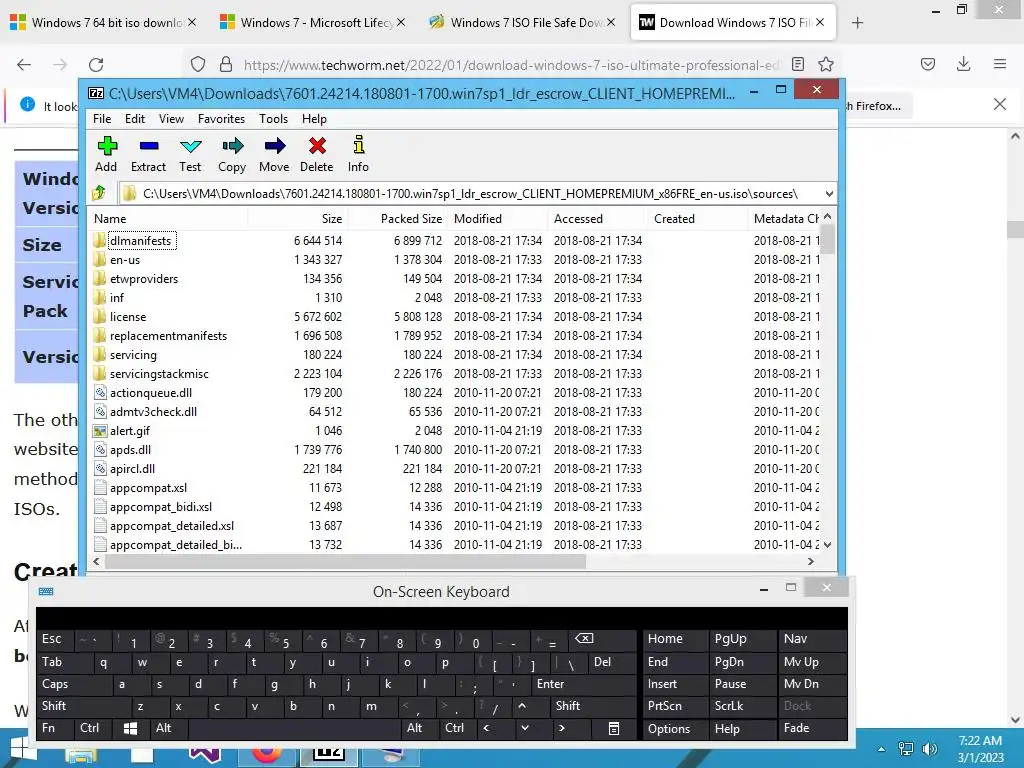Open the Windows Start button
The height and width of the screenshot is (768, 1024).
tap(24, 750)
